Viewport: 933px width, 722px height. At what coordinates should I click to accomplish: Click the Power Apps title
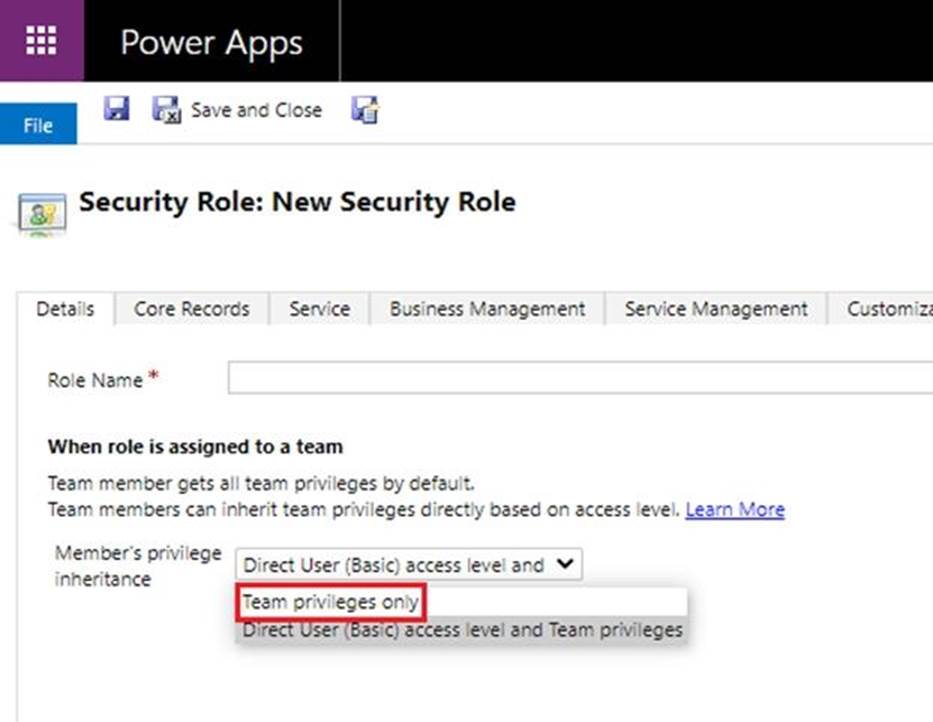[211, 43]
